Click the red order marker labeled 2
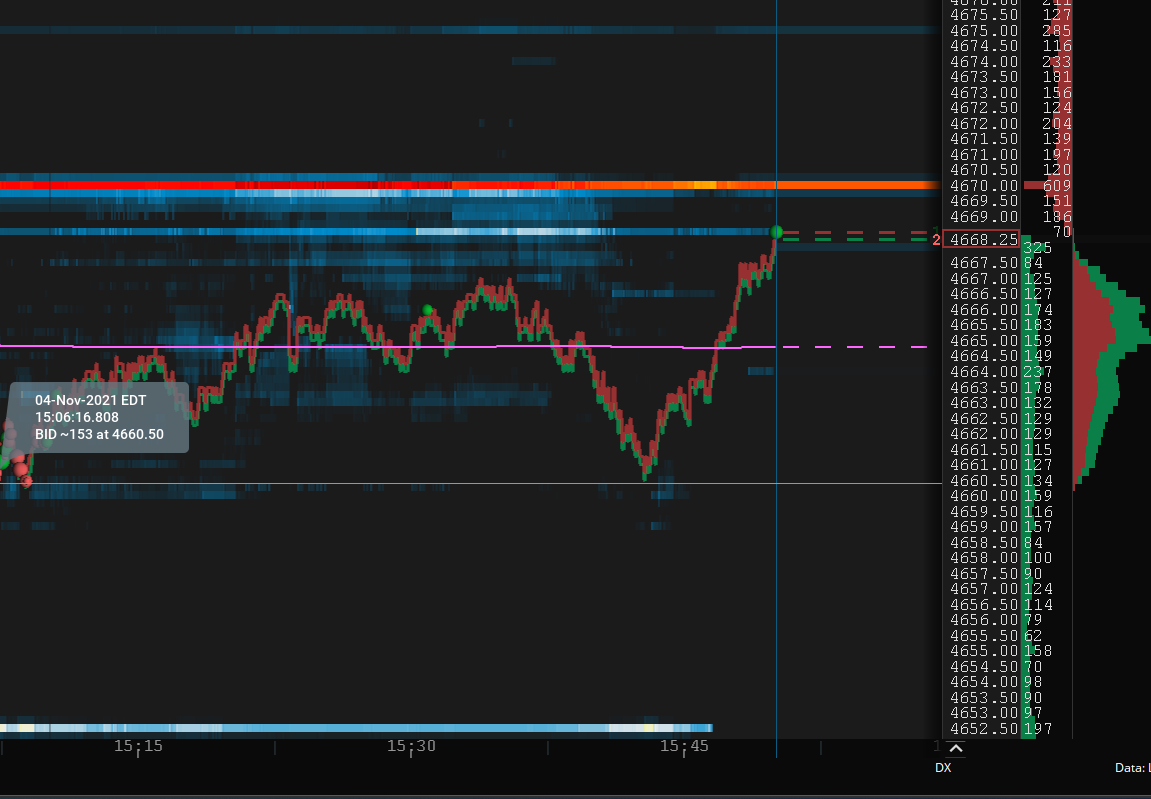 (936, 239)
